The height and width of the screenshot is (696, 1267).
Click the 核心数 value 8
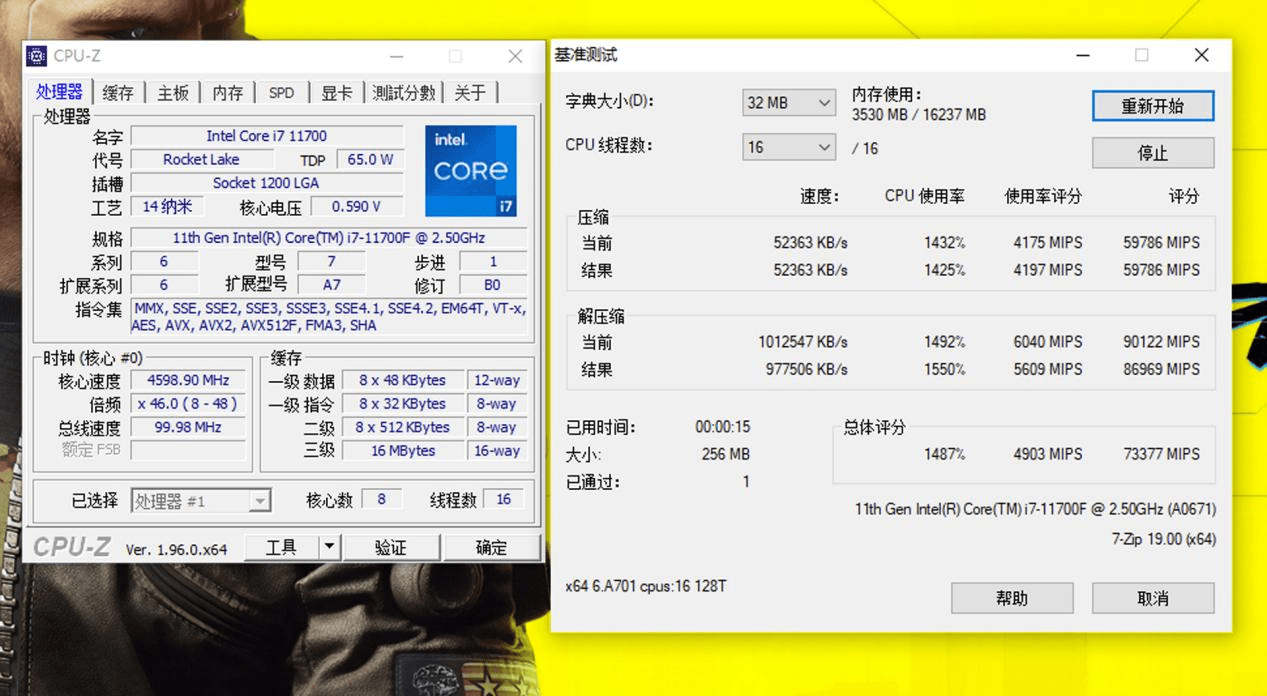[381, 499]
